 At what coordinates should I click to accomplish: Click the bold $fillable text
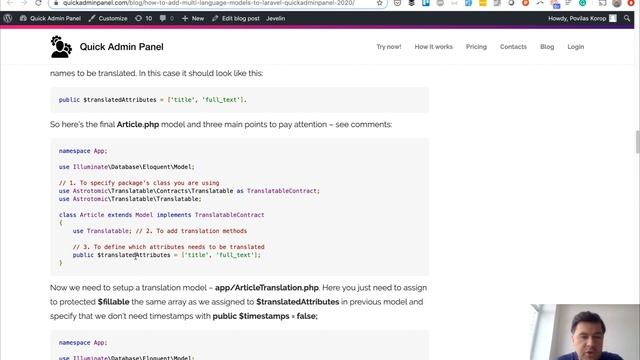(x=113, y=302)
